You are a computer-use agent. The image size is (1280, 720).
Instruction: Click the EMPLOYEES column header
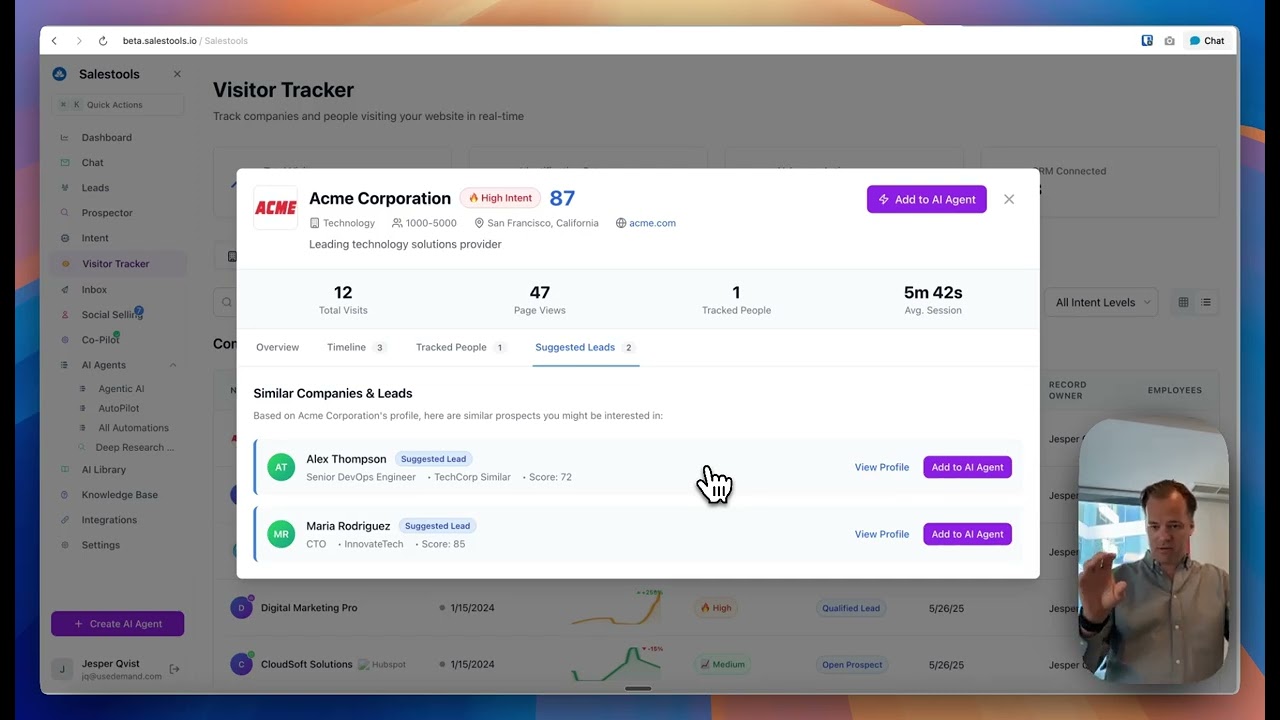click(x=1175, y=390)
